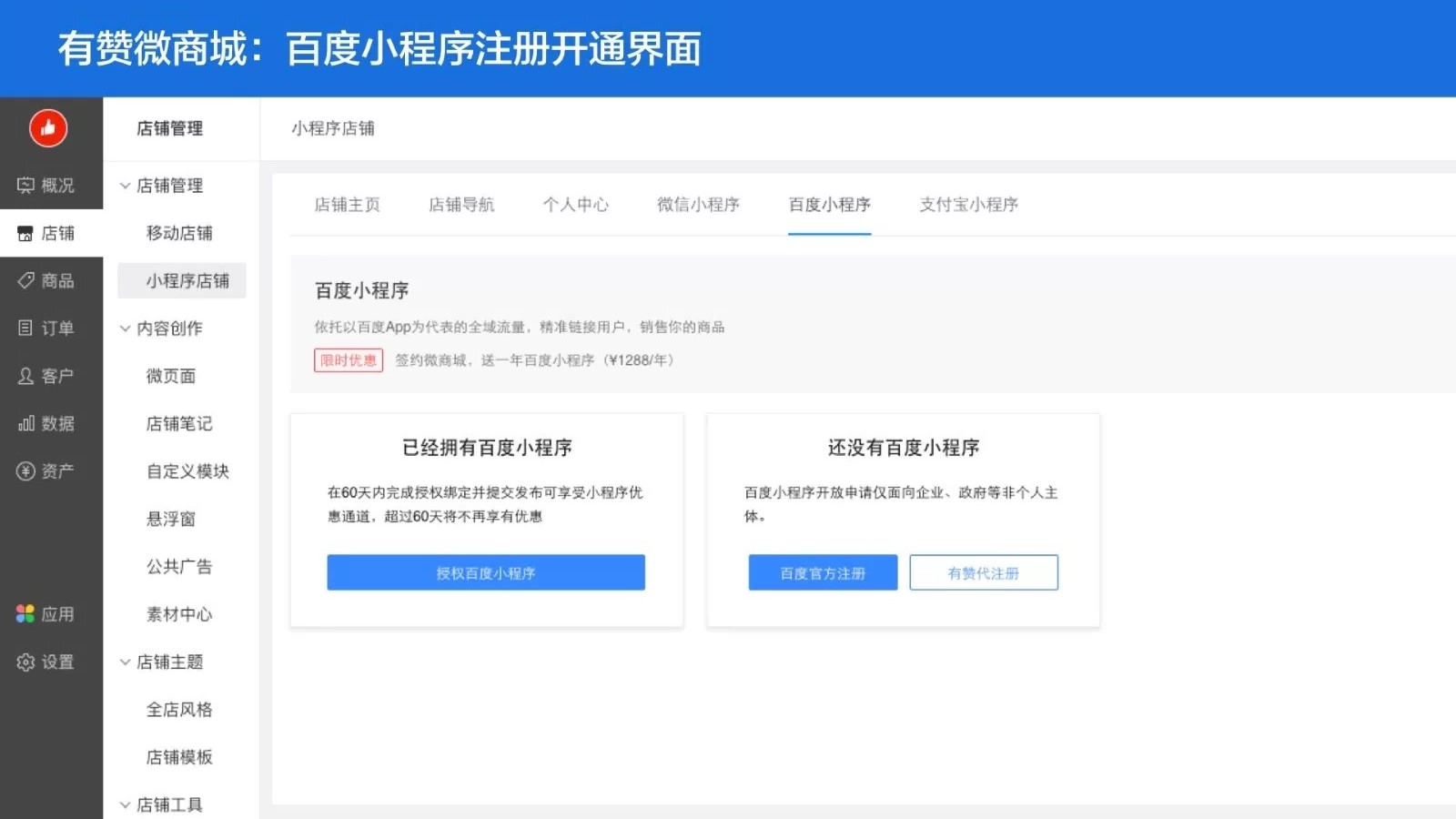This screenshot has height=819, width=1456.
Task: Collapse the 店铺主题 group chevron
Action: (x=126, y=662)
